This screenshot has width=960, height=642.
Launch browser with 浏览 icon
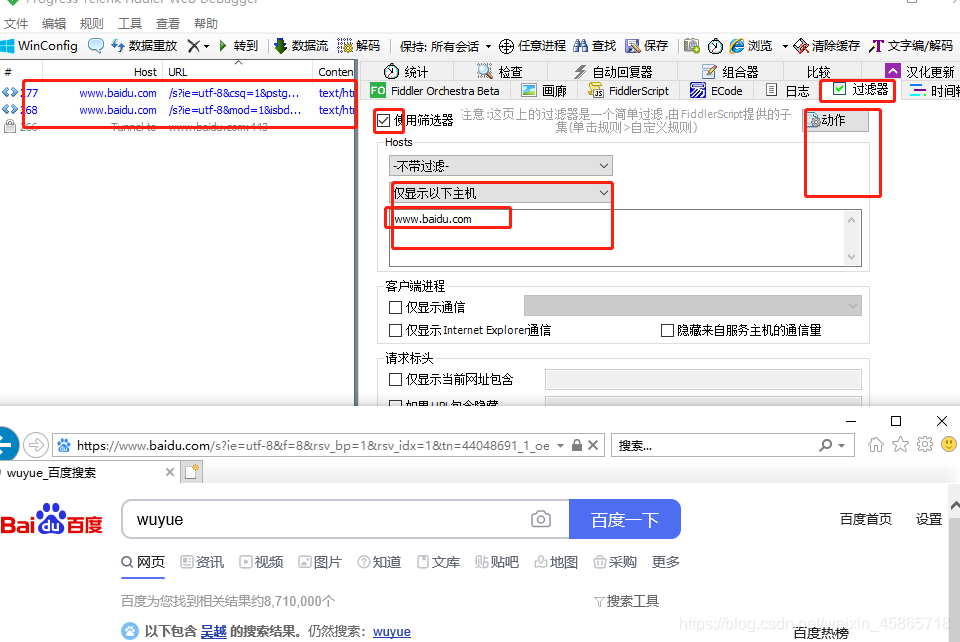tap(751, 46)
